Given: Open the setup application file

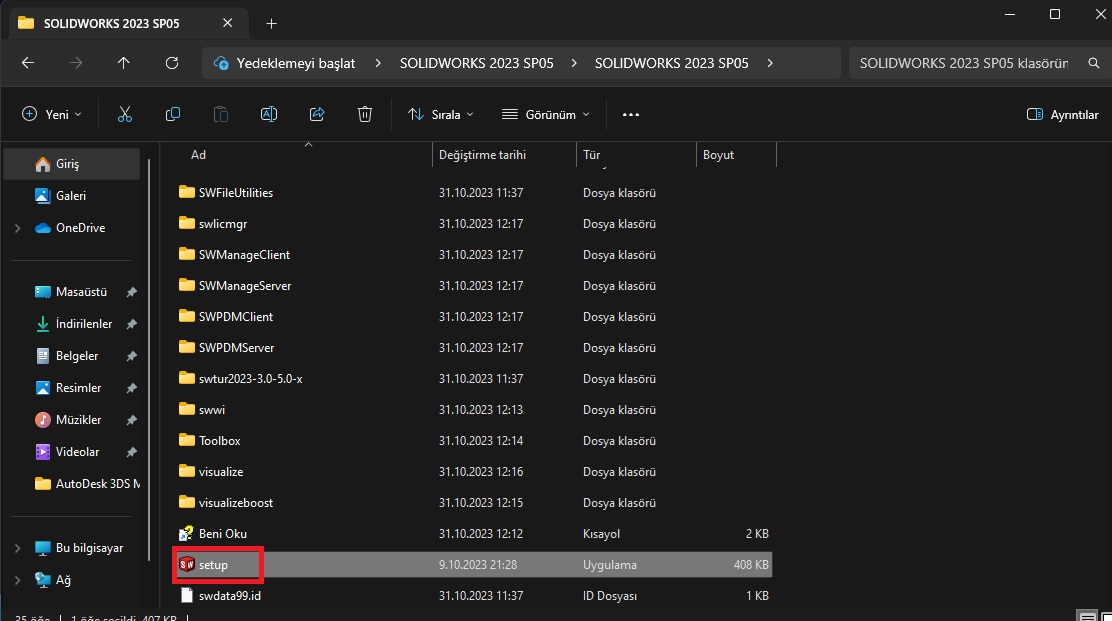Looking at the screenshot, I should (214, 565).
